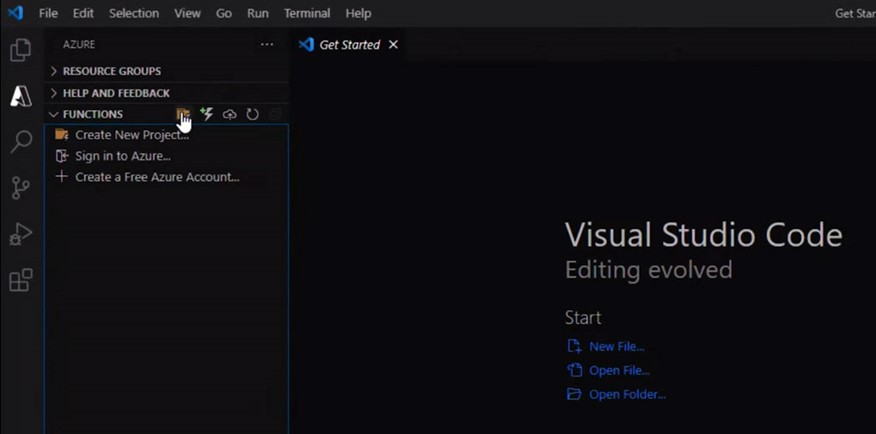Click the Open File icon under Start
The image size is (876, 434).
point(574,370)
